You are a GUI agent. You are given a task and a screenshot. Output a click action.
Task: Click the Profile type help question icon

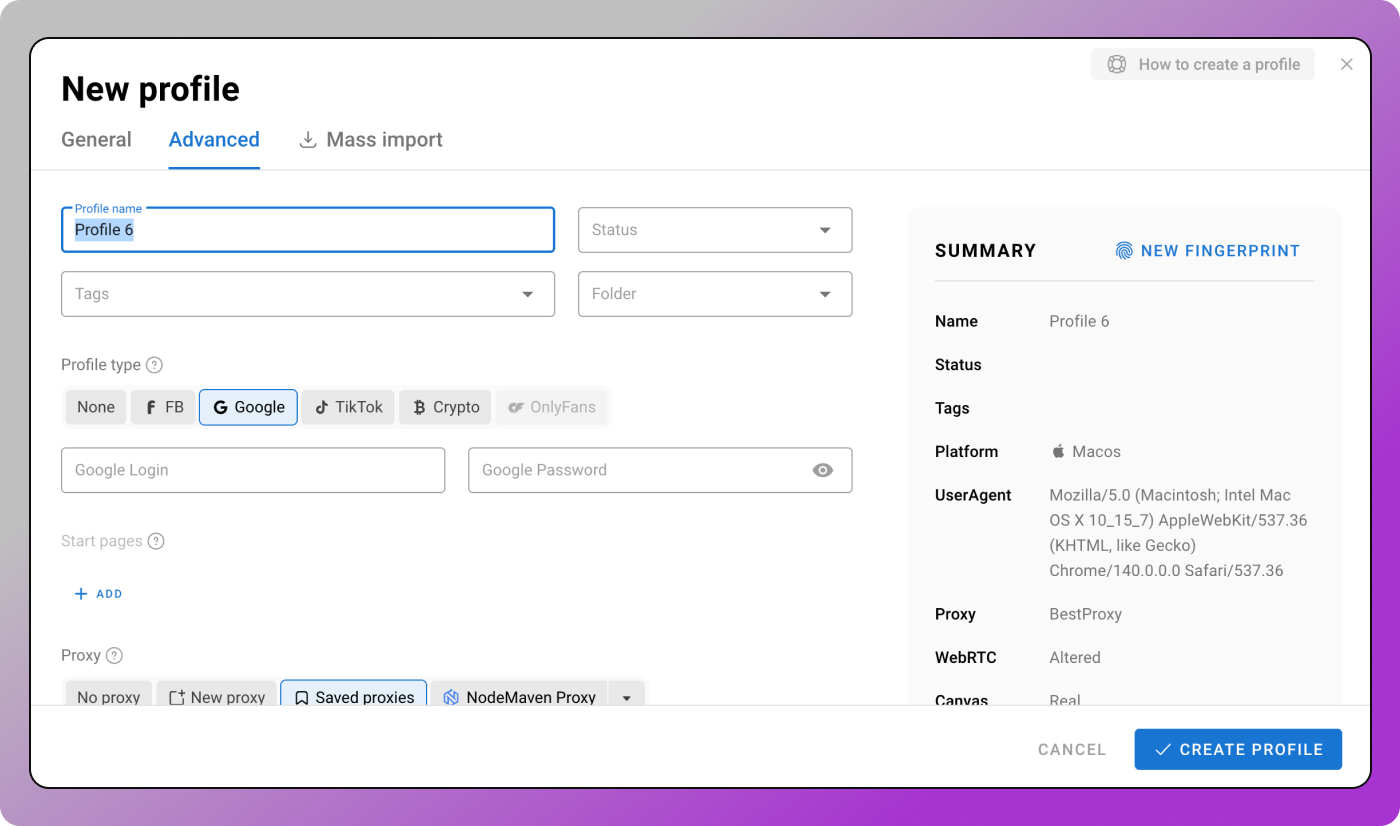coord(154,365)
